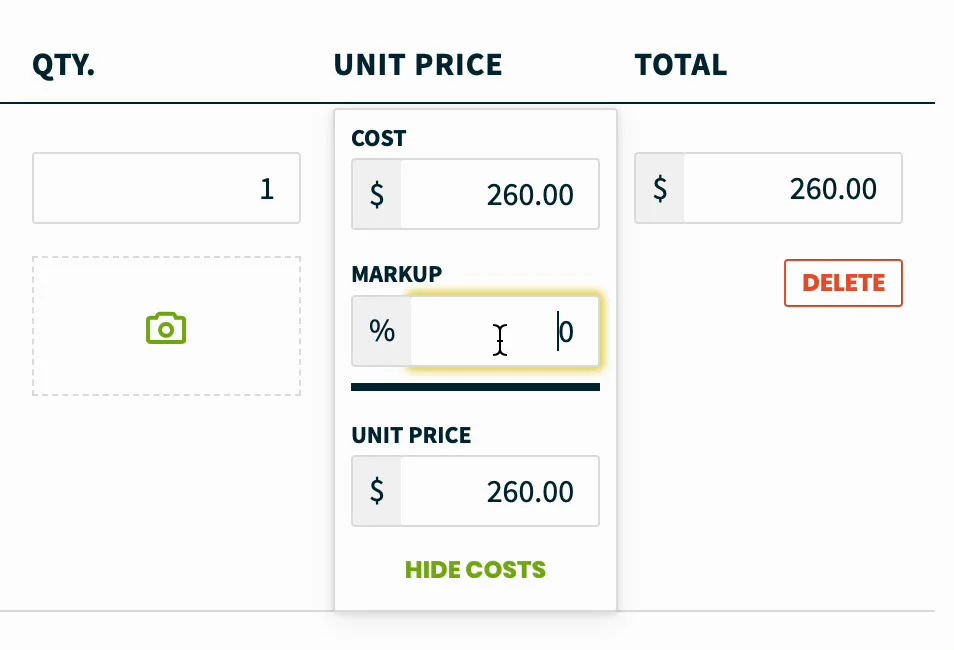The height and width of the screenshot is (650, 954).
Task: Open the dashed image upload area
Action: pos(166,326)
